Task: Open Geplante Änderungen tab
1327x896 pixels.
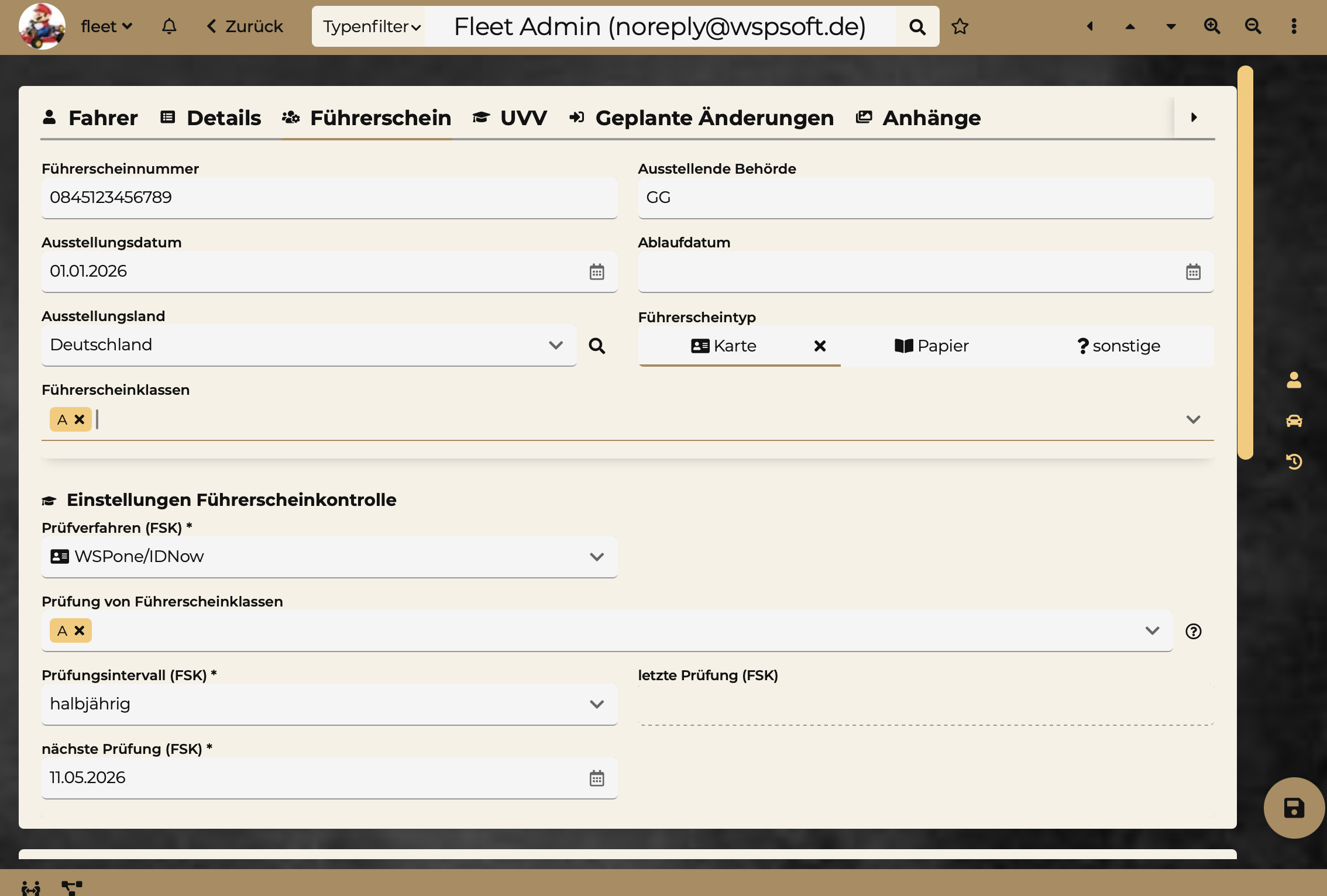Action: [x=702, y=118]
